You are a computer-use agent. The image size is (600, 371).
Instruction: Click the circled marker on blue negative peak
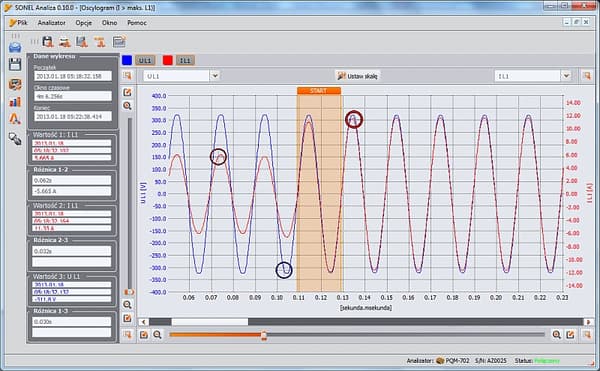click(x=284, y=270)
